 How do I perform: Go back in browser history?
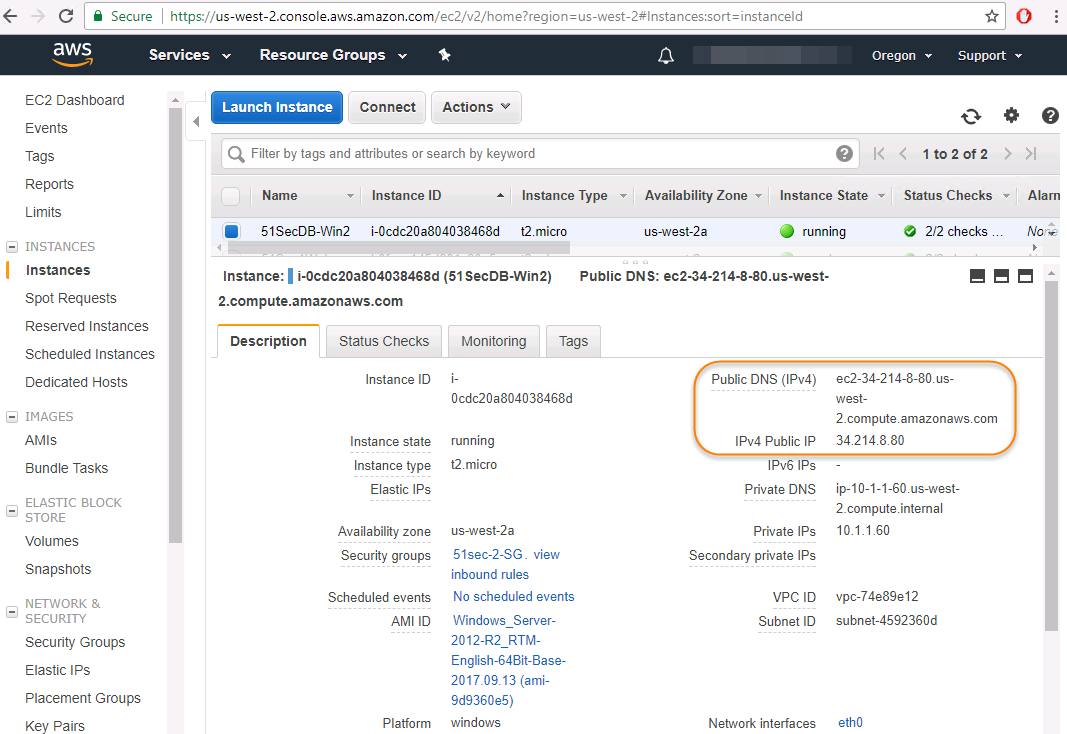click(10, 16)
